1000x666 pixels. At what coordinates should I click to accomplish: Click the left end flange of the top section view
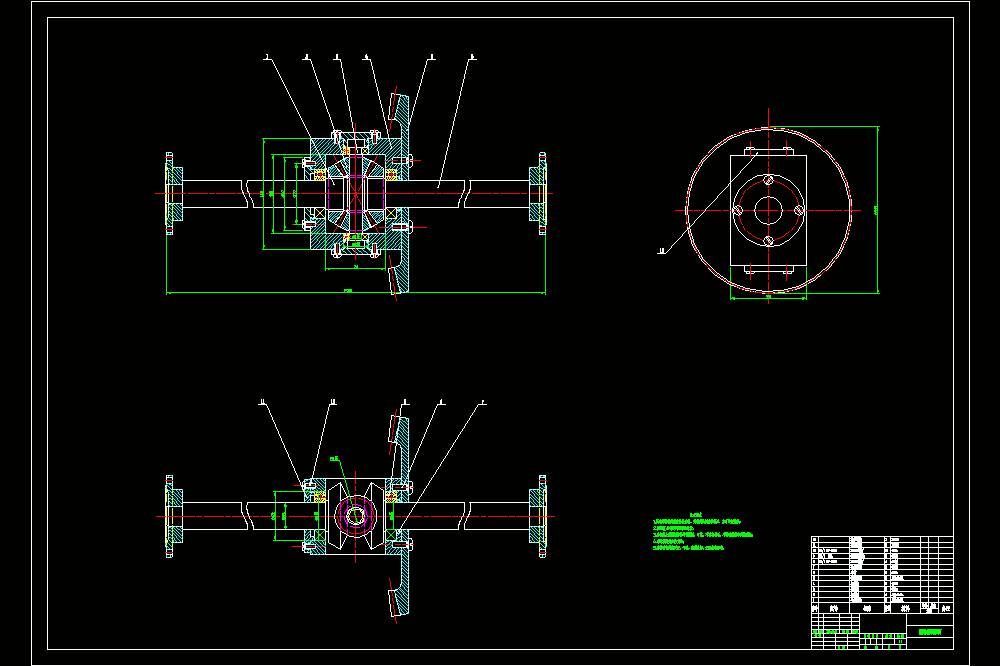[173, 193]
